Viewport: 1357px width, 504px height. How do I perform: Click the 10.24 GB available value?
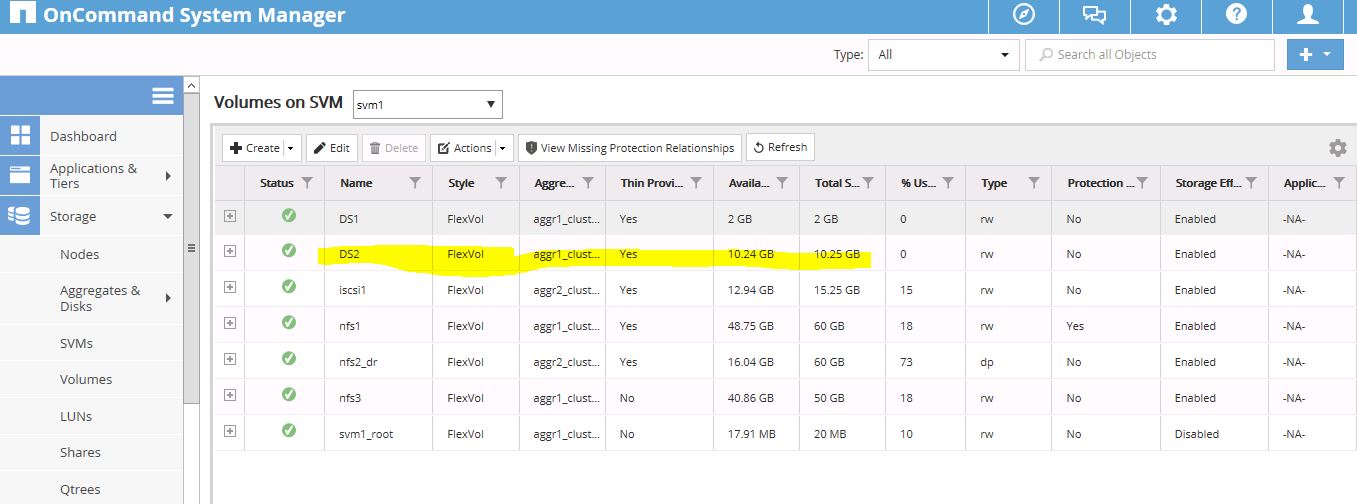751,254
